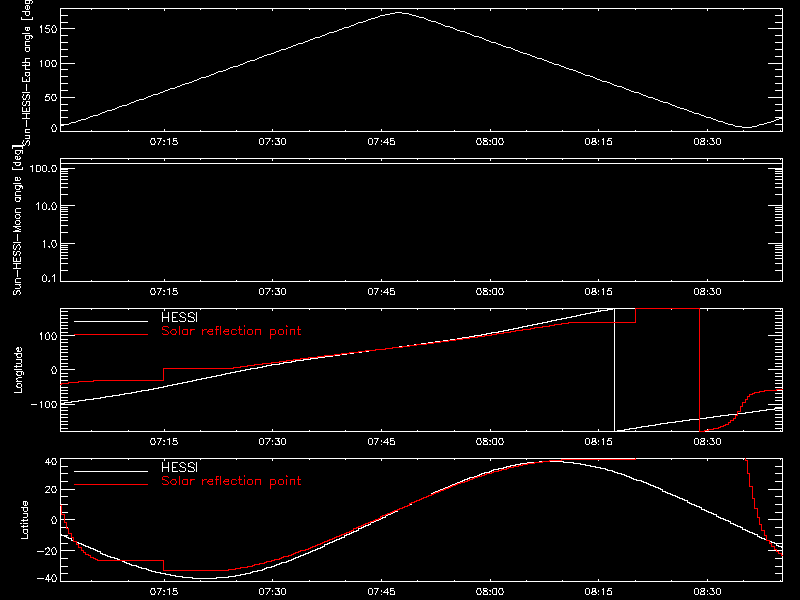Click white HESSI legend line in Longitude plot
This screenshot has width=800, height=600.
pyautogui.click(x=111, y=321)
